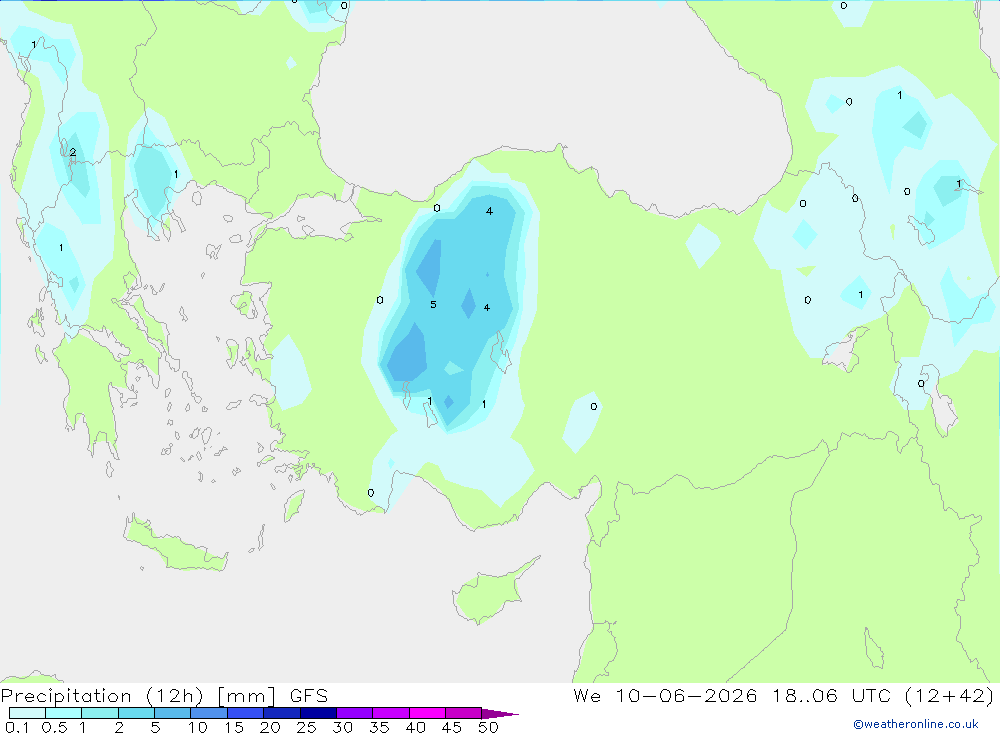This screenshot has height=733, width=1000.
Task: Select the 2–5 mm legend color swatch
Action: 136,713
